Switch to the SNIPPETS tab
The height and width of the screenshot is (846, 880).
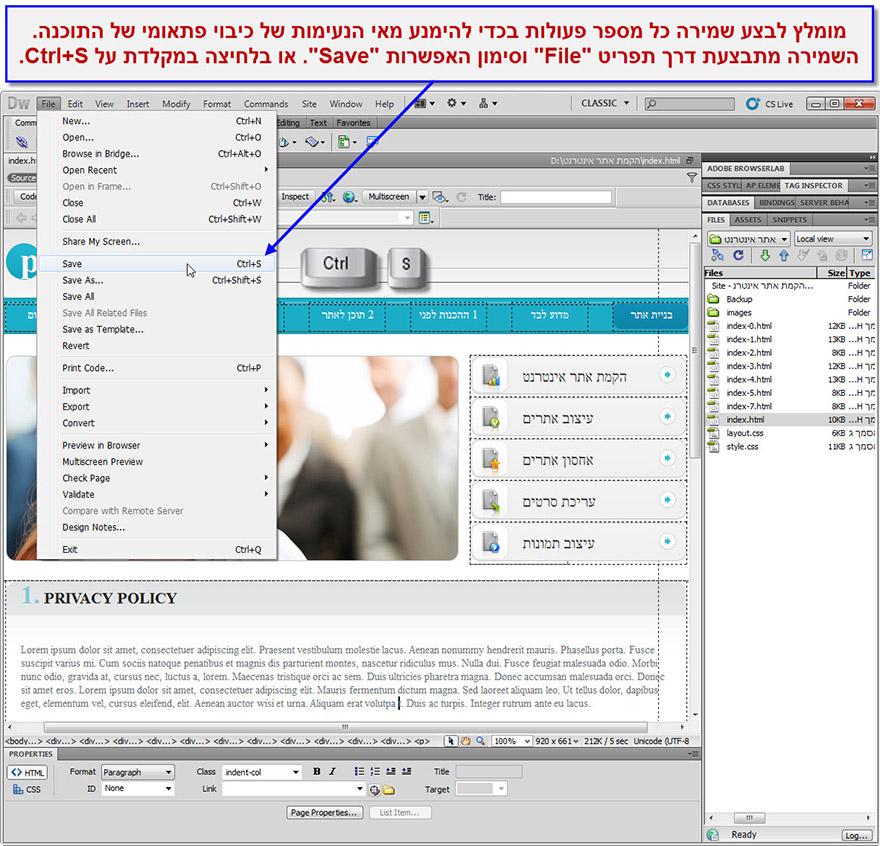click(789, 219)
